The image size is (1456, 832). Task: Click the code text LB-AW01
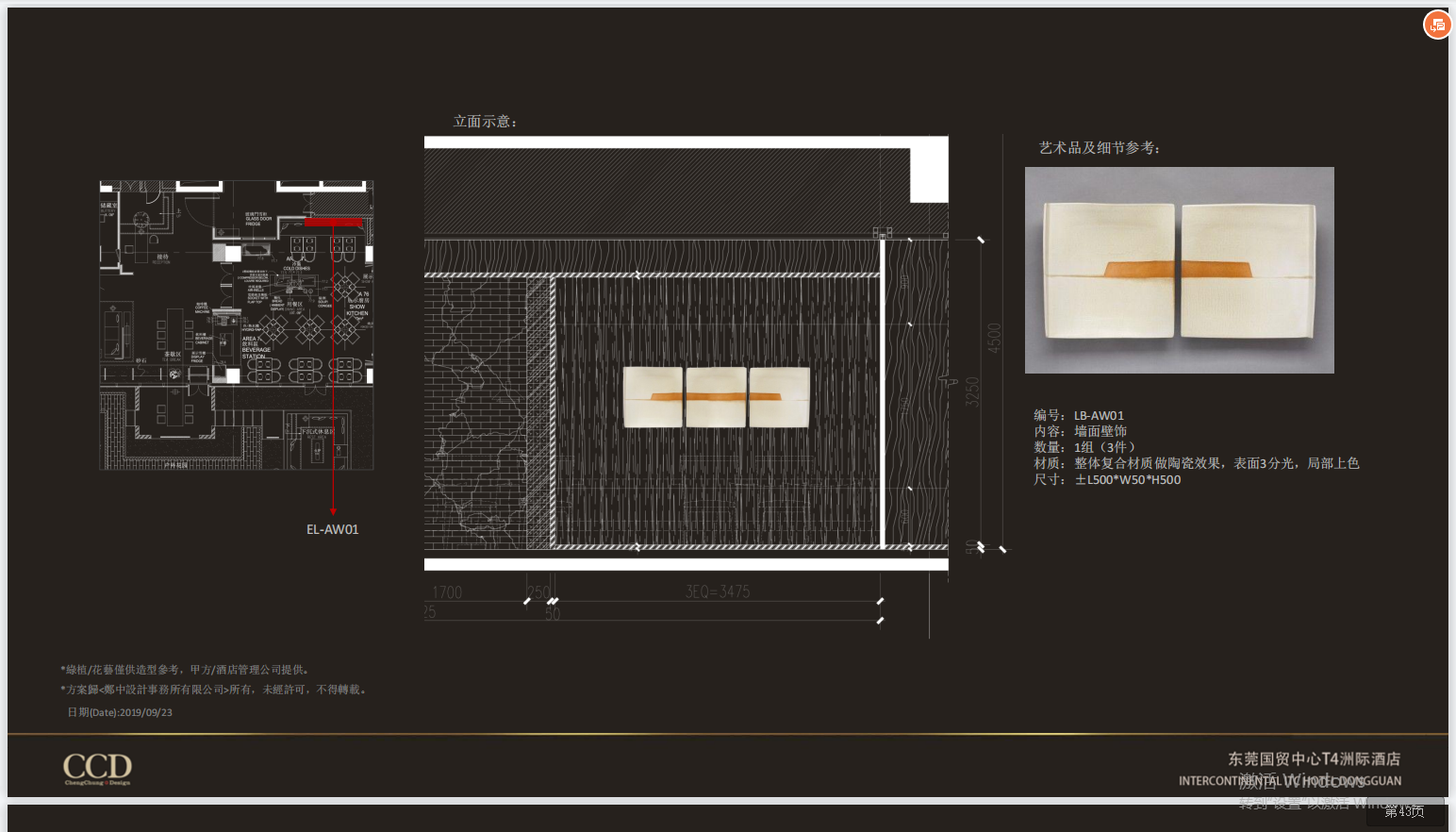pos(1099,416)
